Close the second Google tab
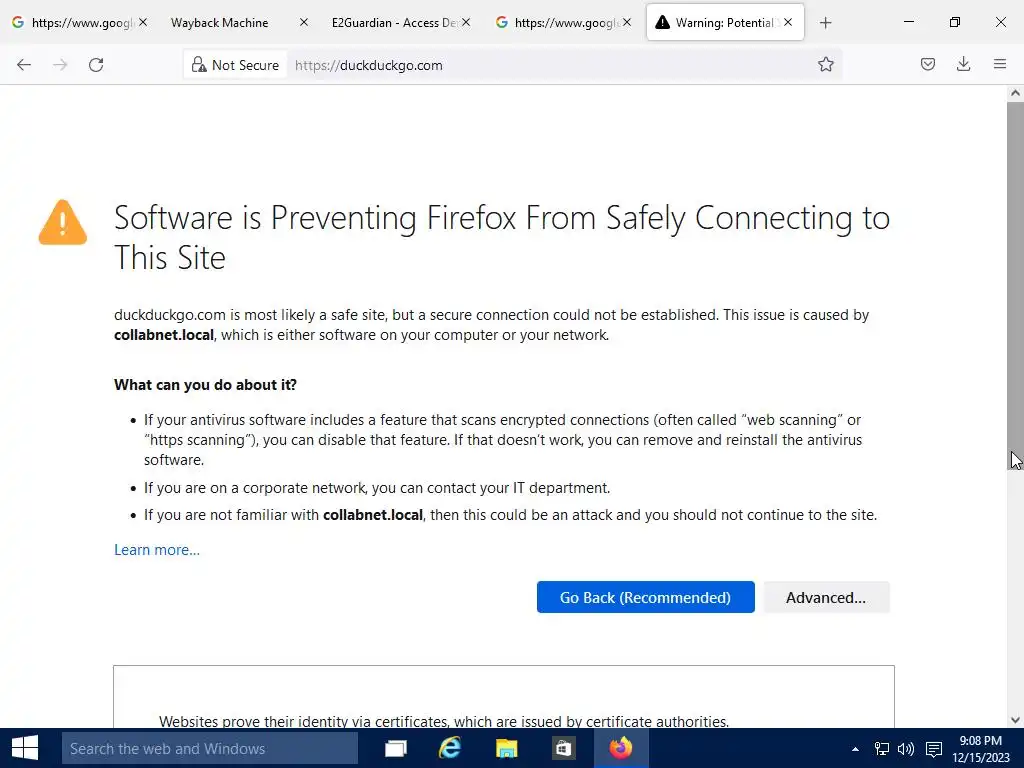The height and width of the screenshot is (768, 1024). coord(626,22)
